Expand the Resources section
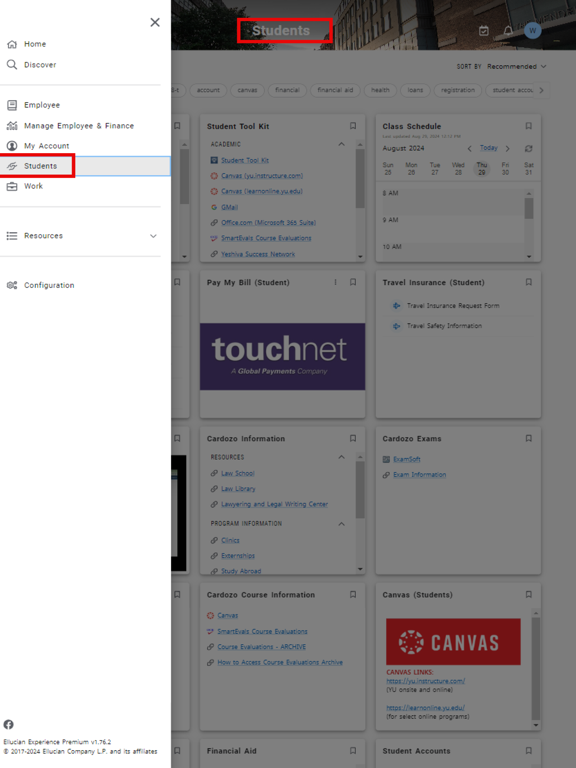This screenshot has width=576, height=768. 80,236
